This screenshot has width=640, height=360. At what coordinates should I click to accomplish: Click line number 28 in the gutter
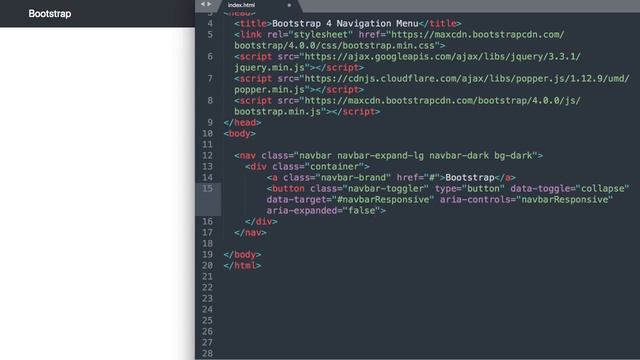[x=207, y=353]
